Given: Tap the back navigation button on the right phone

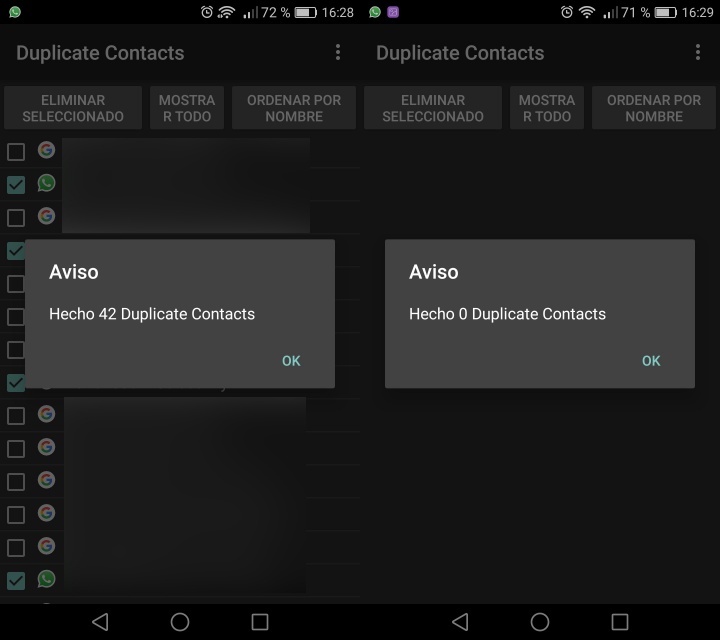Looking at the screenshot, I should [460, 622].
